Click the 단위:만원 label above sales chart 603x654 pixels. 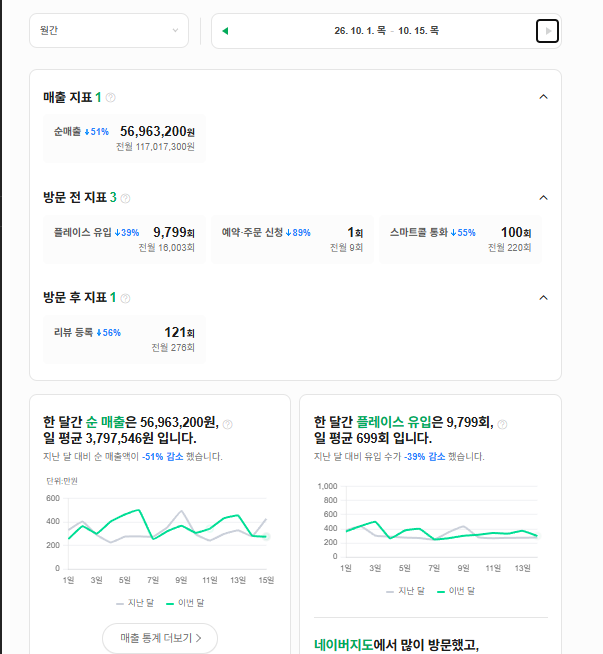click(x=62, y=481)
